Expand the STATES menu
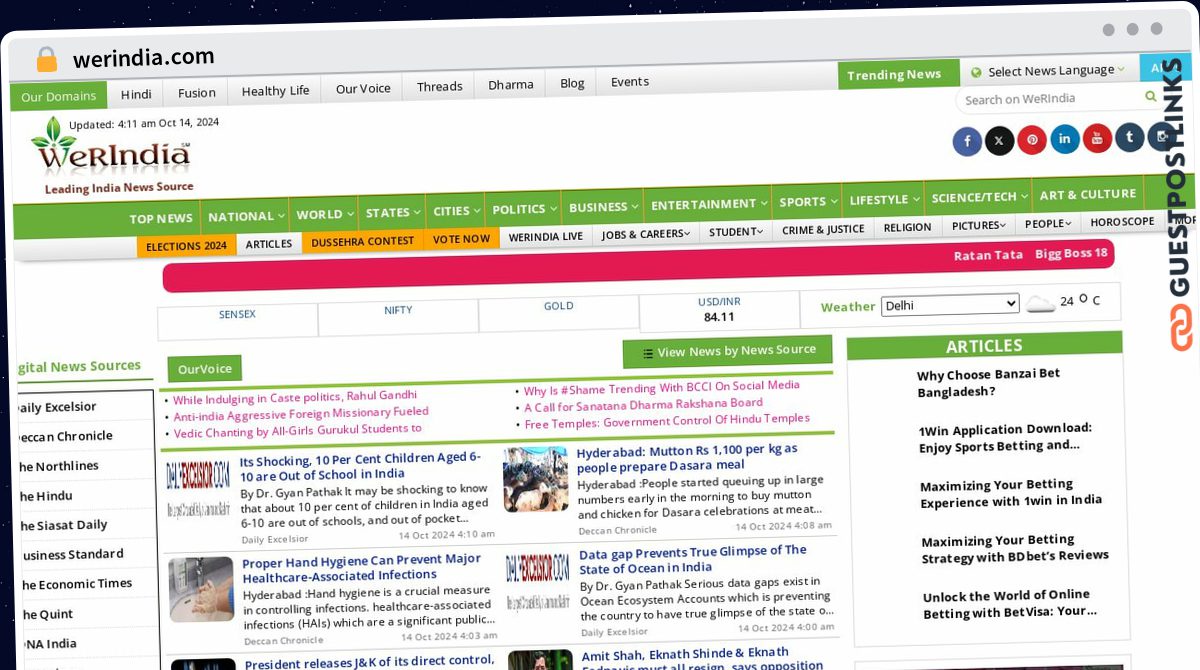The image size is (1200, 670). [392, 212]
